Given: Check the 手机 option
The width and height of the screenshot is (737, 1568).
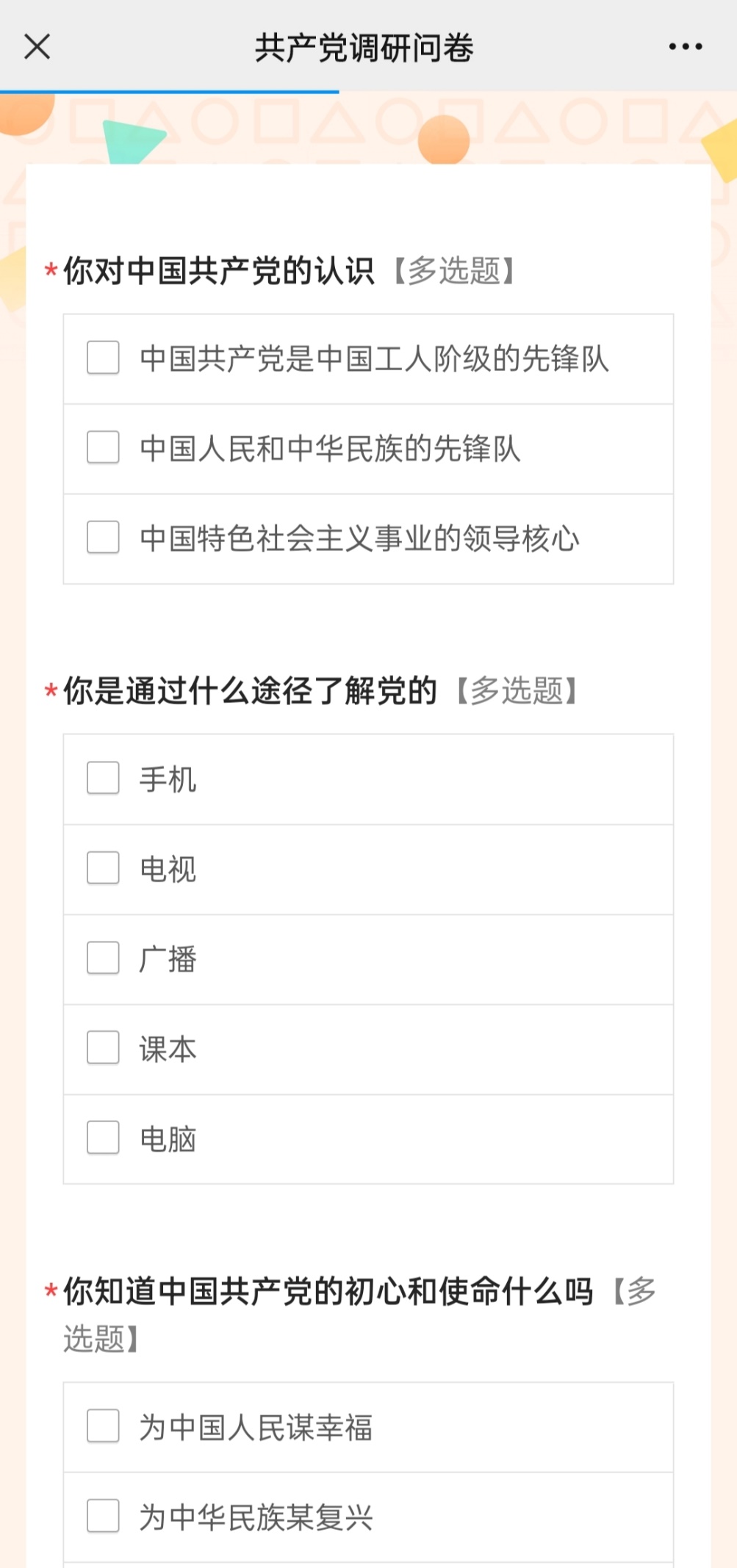Looking at the screenshot, I should (103, 778).
